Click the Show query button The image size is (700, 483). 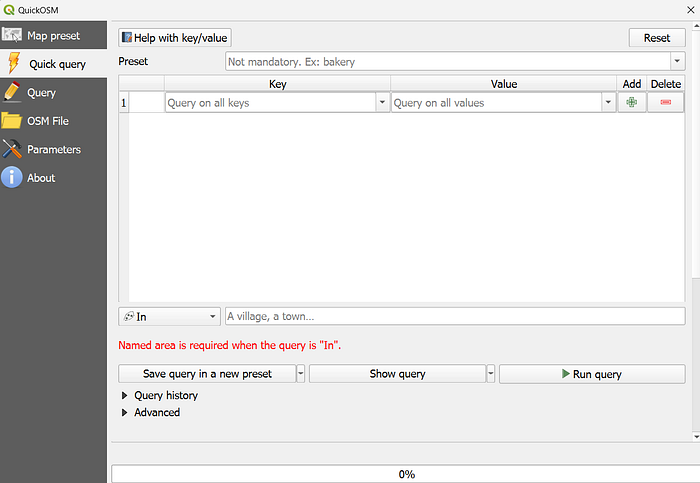pyautogui.click(x=397, y=374)
